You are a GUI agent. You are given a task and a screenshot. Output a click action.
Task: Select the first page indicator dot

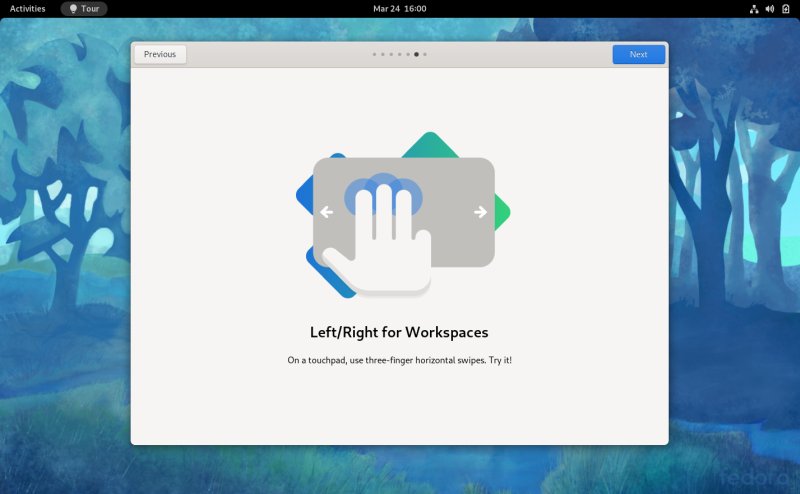click(x=374, y=55)
